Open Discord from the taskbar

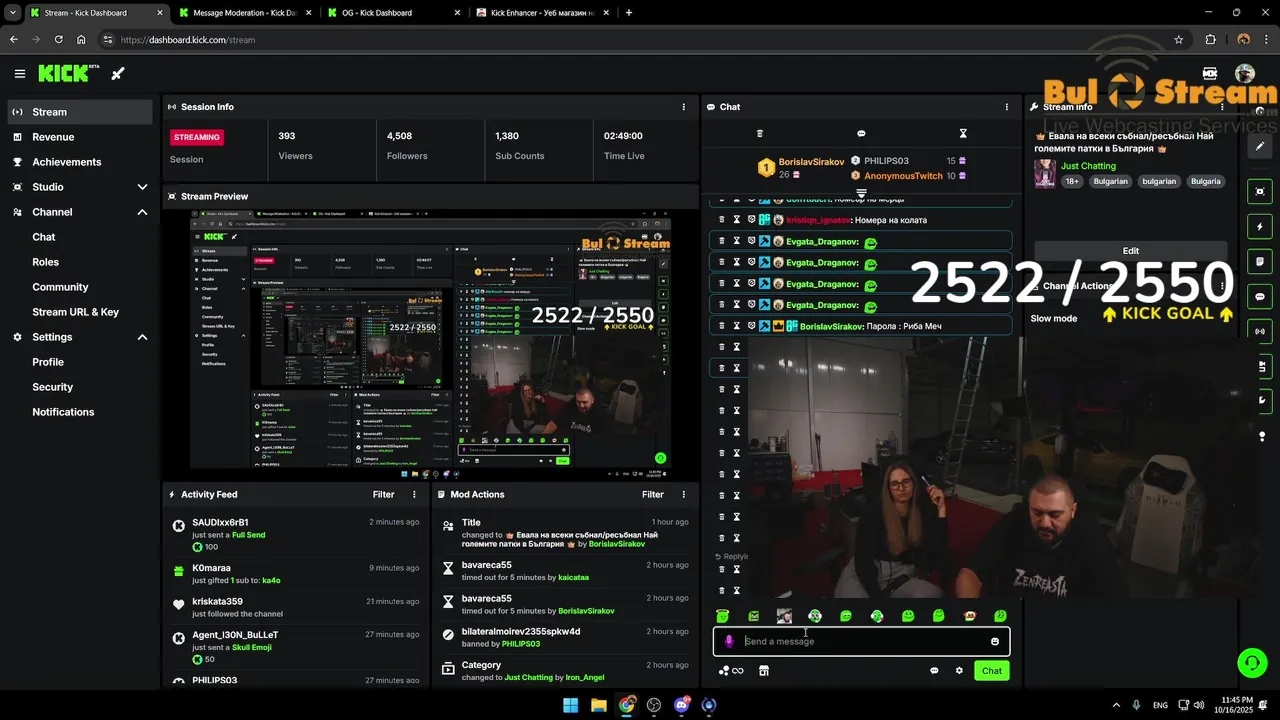[x=682, y=705]
